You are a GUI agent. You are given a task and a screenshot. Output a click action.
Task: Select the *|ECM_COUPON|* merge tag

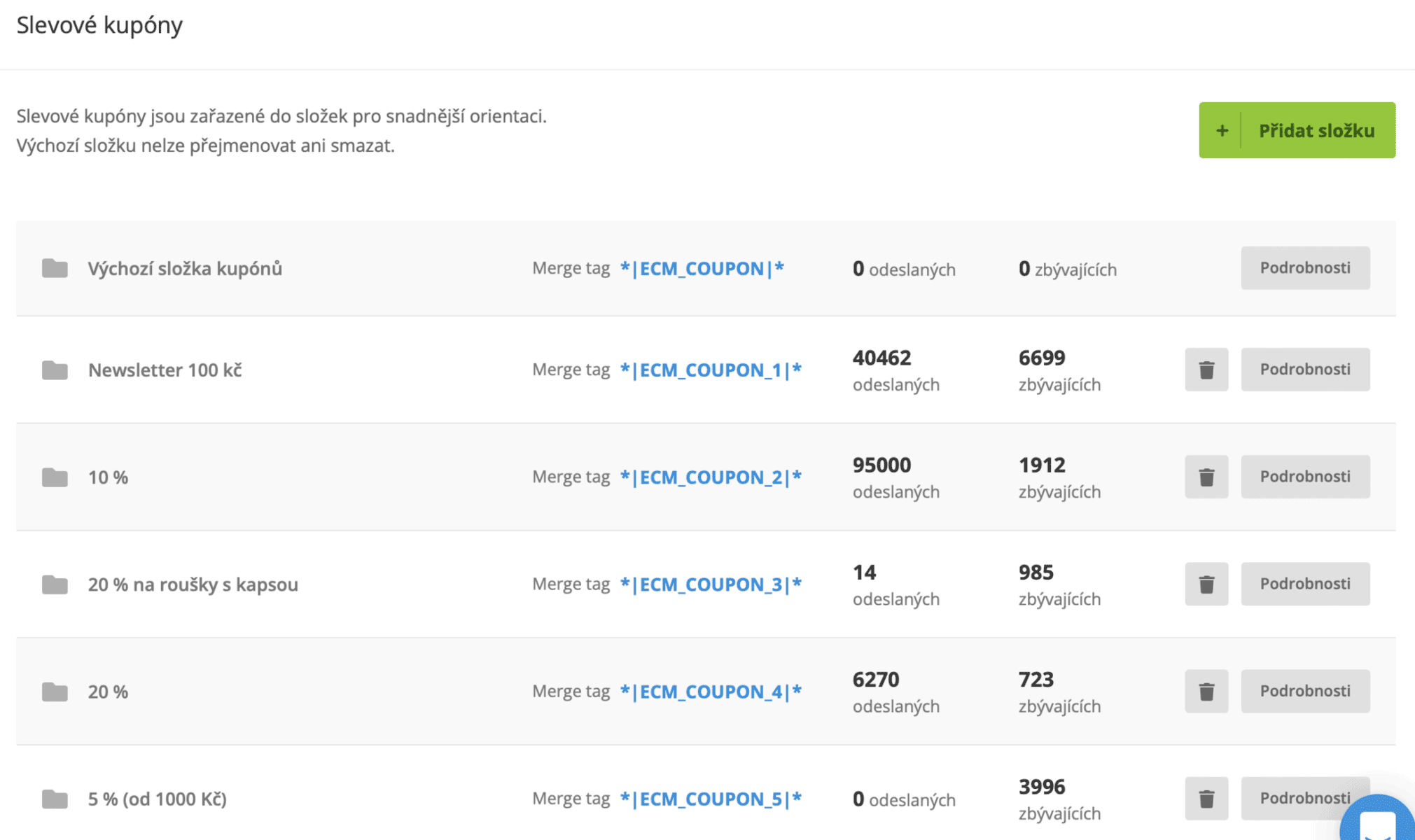702,269
